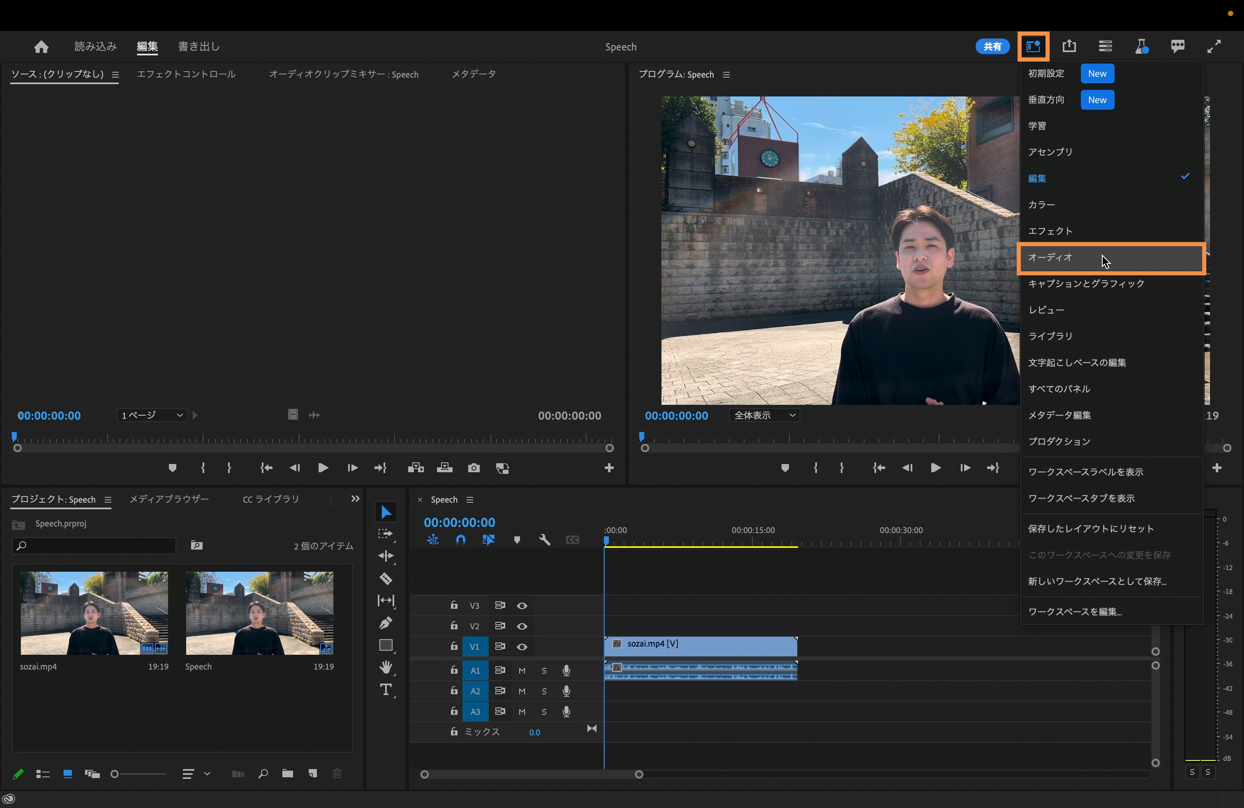
Task: Open Source monitor page dropdown
Action: (152, 415)
